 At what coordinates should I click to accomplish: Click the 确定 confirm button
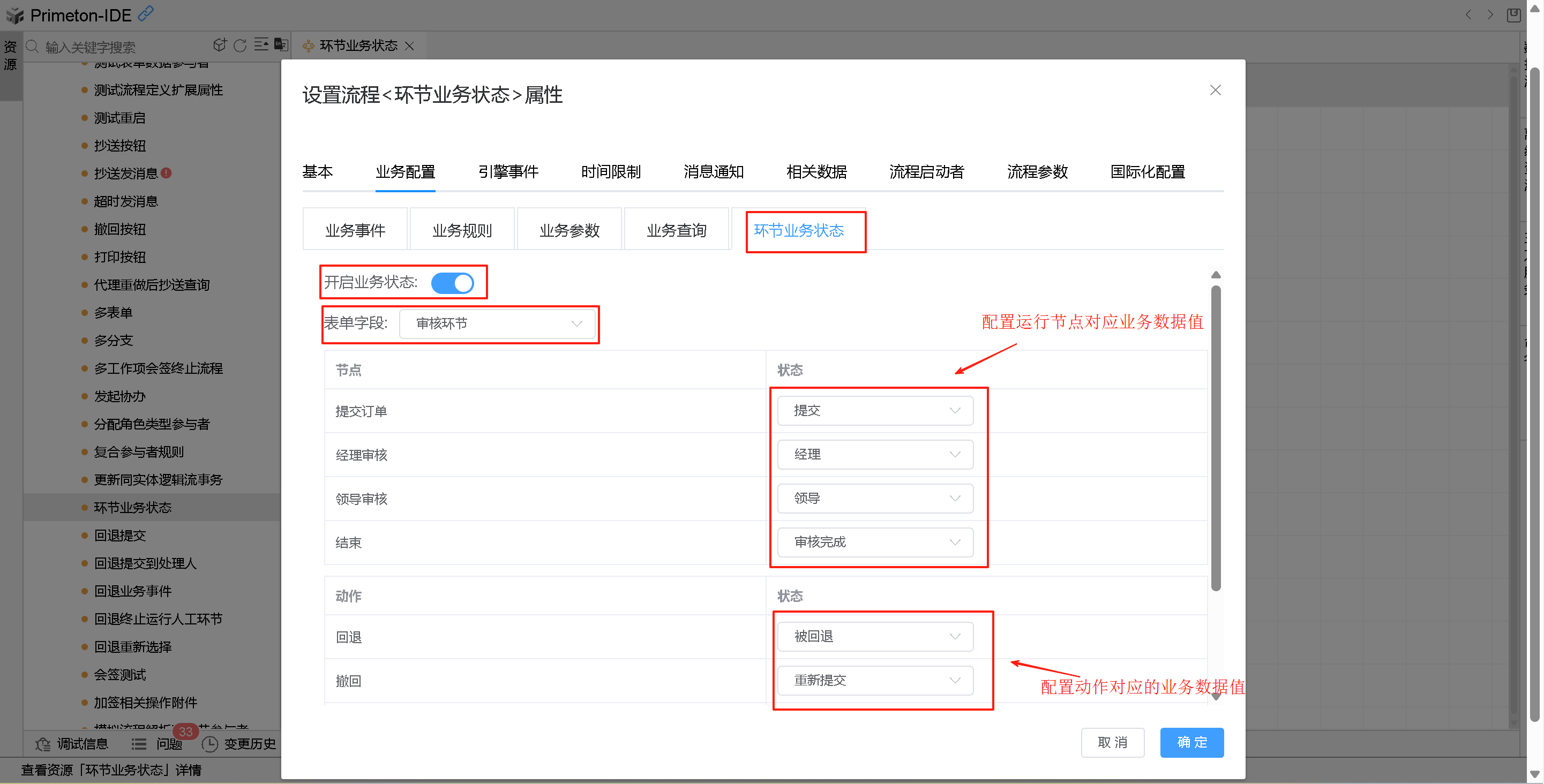click(1191, 743)
